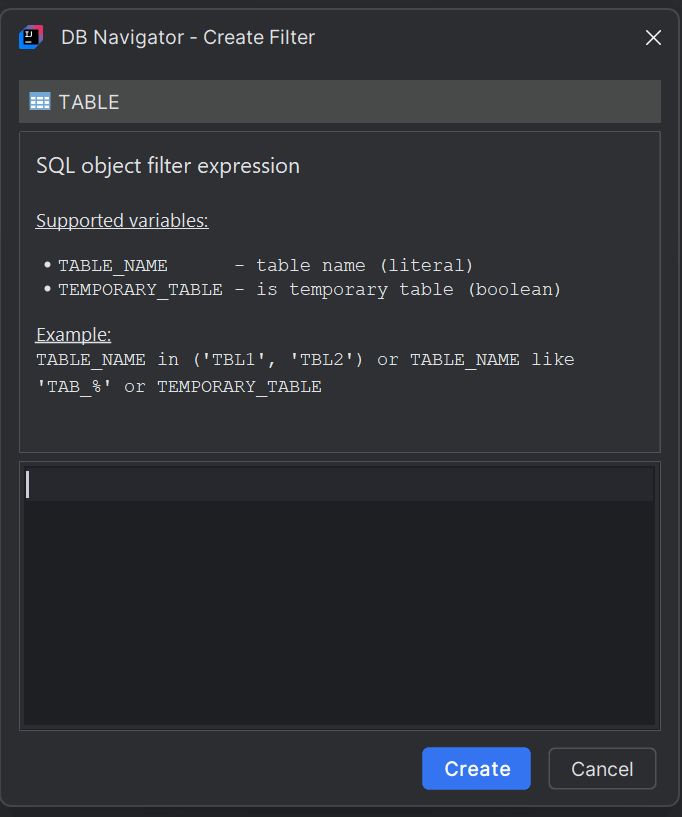Cancel the Create Filter dialog
The image size is (682, 817).
tap(602, 769)
